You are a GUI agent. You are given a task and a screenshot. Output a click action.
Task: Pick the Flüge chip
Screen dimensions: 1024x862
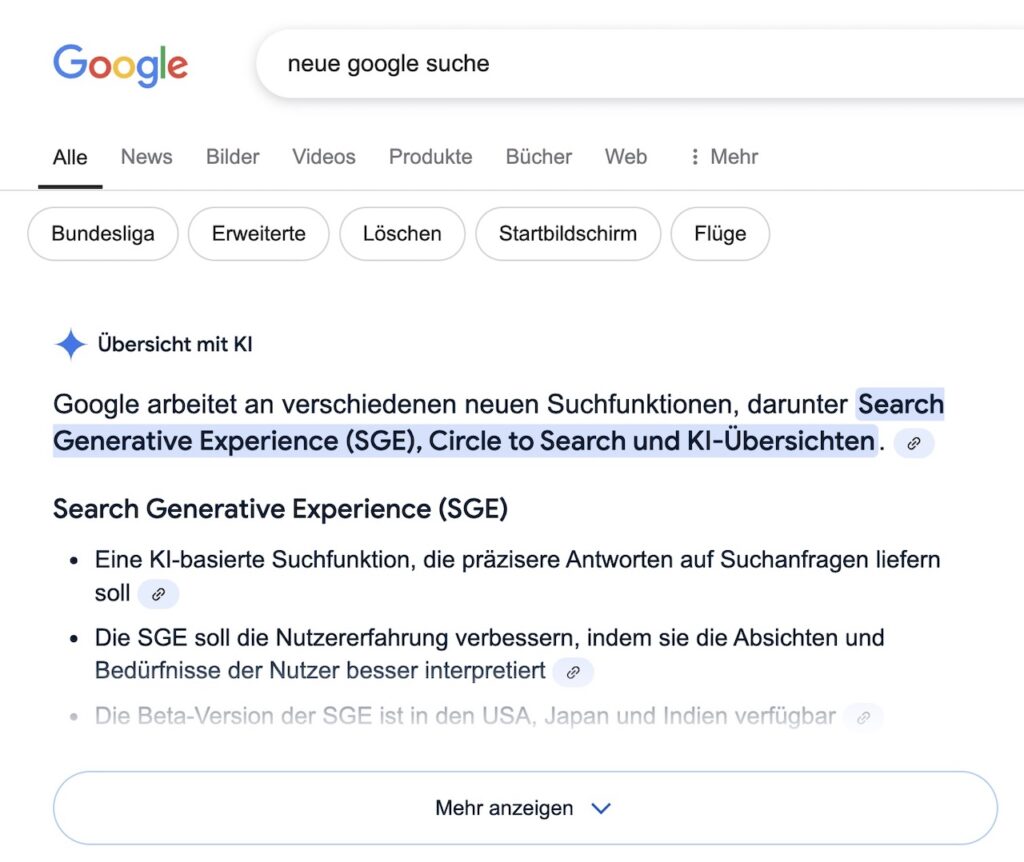[720, 234]
